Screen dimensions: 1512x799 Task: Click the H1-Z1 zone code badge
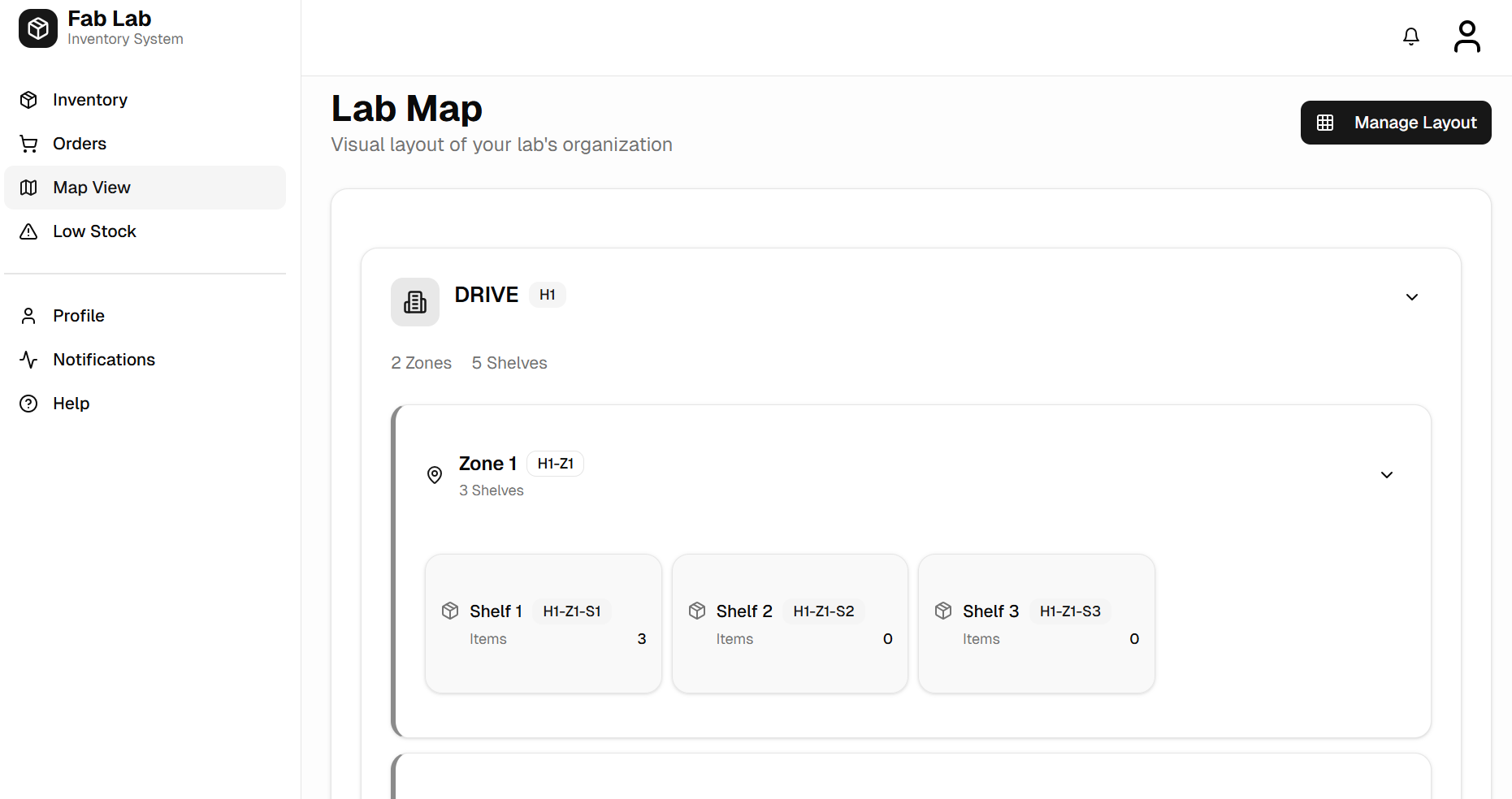[556, 464]
